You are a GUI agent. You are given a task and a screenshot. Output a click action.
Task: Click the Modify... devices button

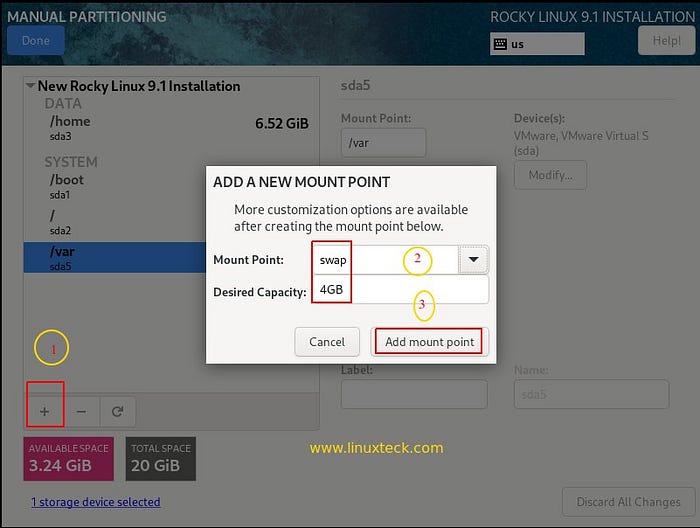tap(550, 175)
